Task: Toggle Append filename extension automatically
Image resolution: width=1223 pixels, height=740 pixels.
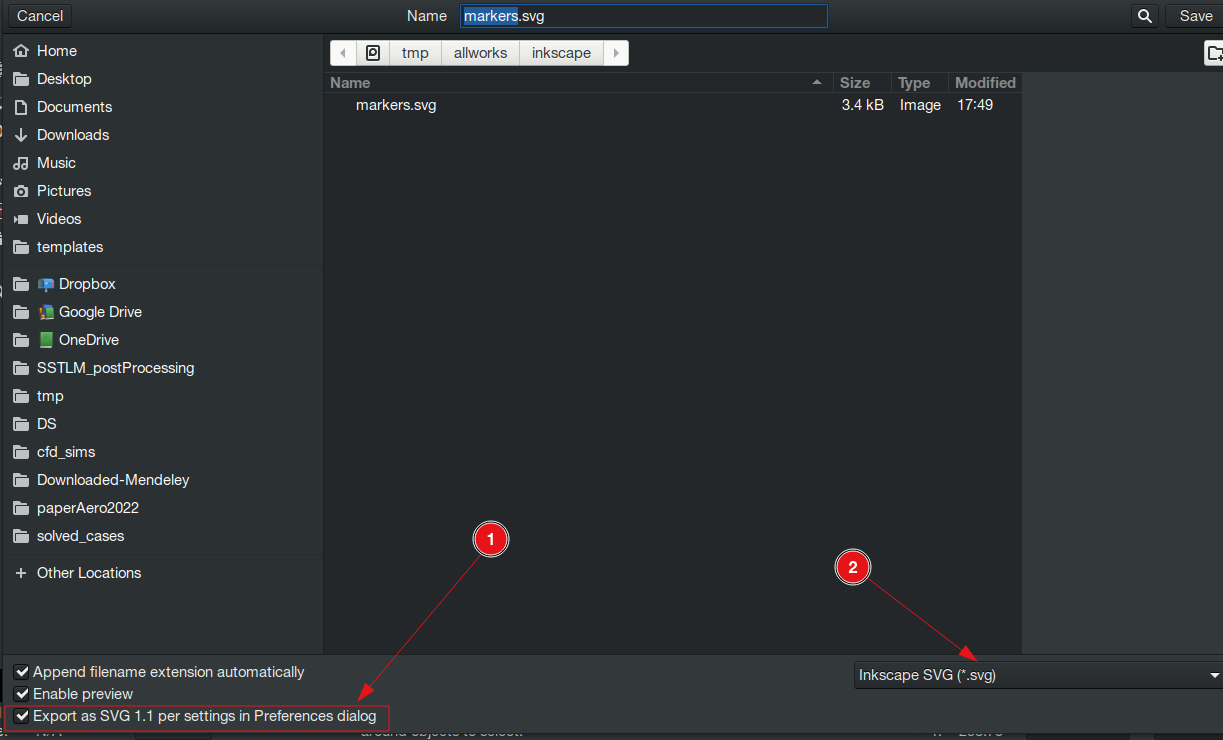Action: 22,673
